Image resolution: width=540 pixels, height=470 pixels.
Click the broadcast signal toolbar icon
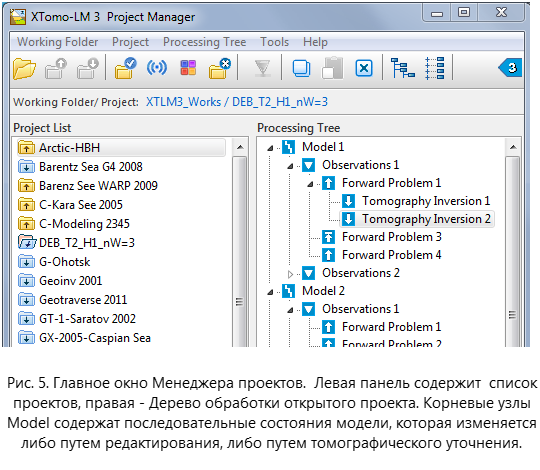[157, 67]
